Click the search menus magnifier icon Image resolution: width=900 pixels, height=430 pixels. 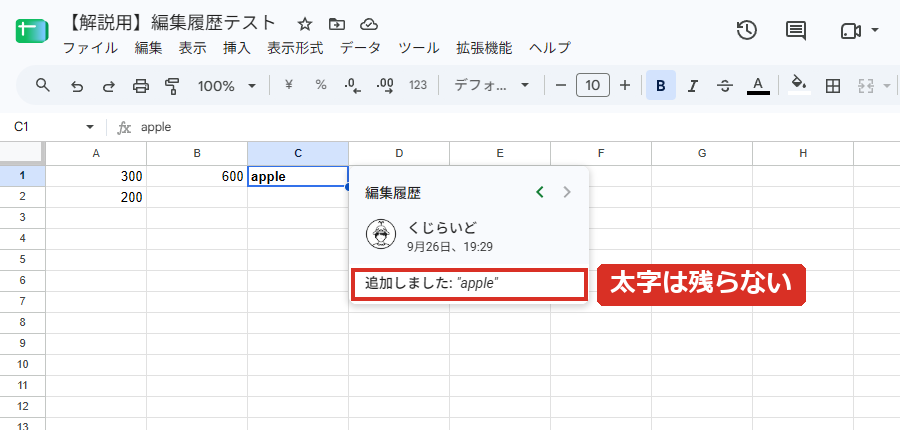[x=42, y=86]
